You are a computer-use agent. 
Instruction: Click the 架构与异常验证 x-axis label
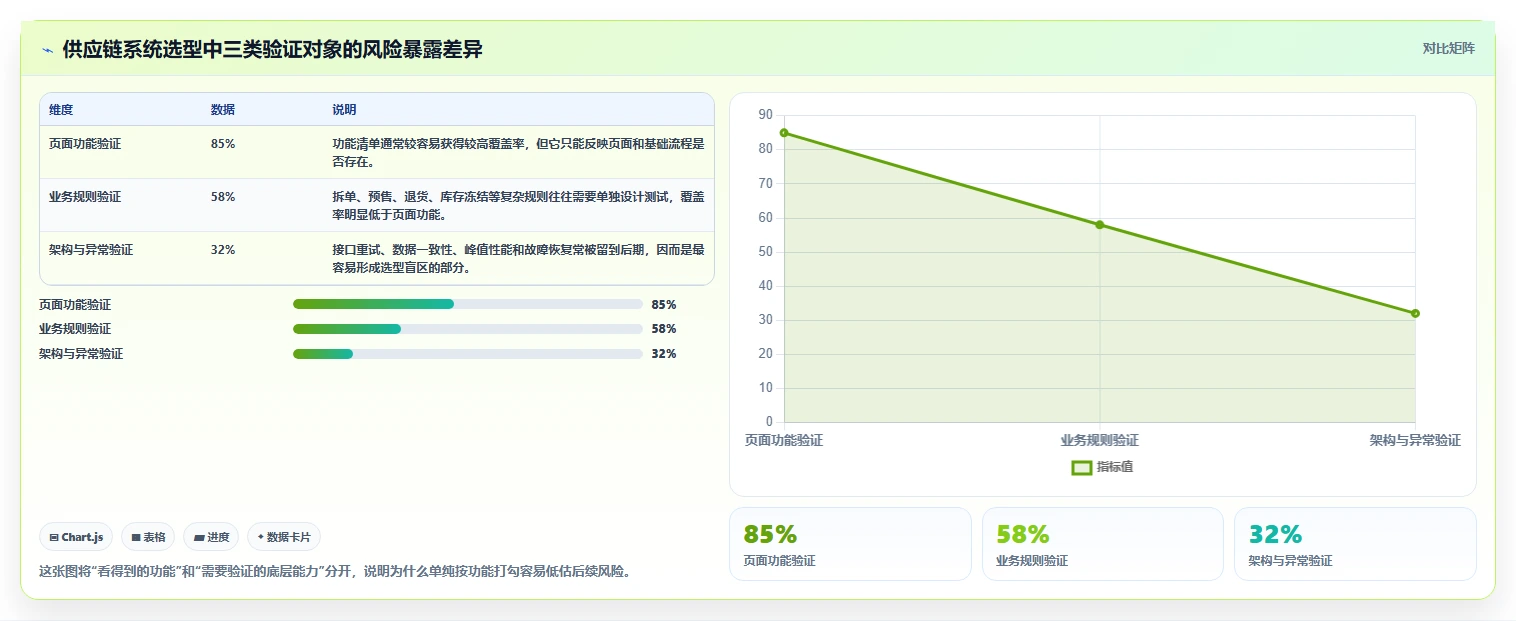coord(1415,440)
